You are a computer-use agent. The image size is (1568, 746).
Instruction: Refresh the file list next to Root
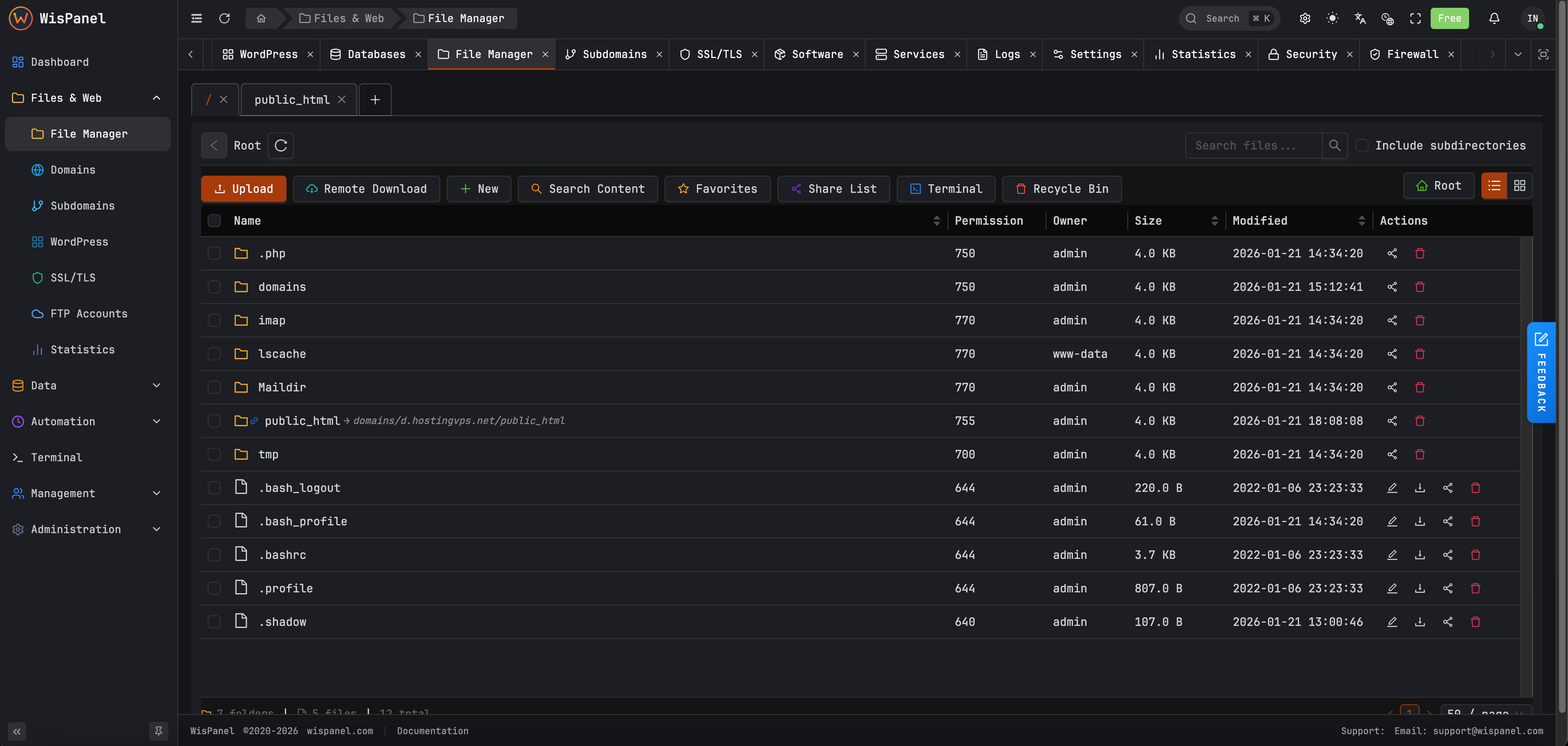tap(280, 145)
